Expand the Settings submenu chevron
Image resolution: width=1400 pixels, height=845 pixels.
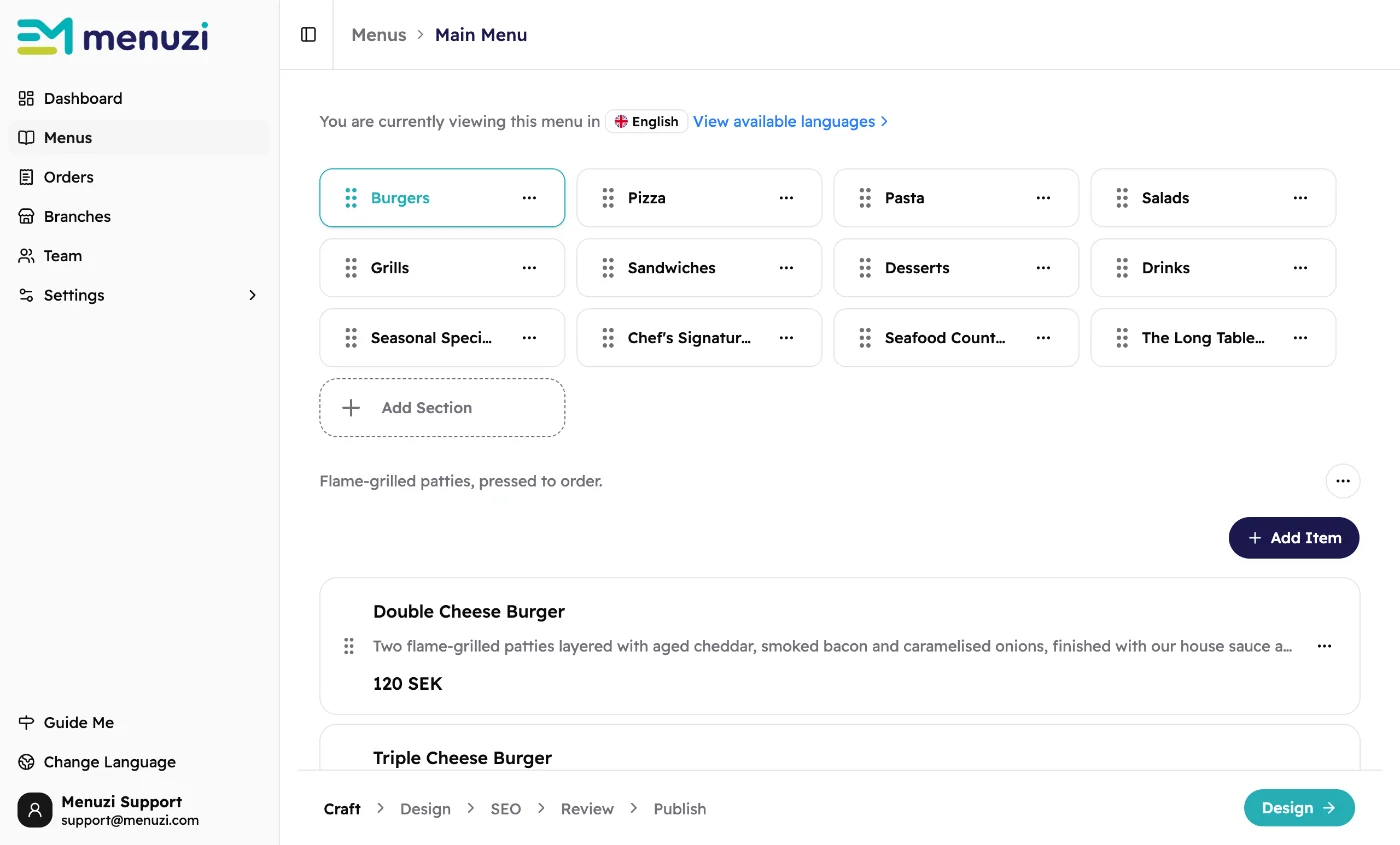(252, 295)
